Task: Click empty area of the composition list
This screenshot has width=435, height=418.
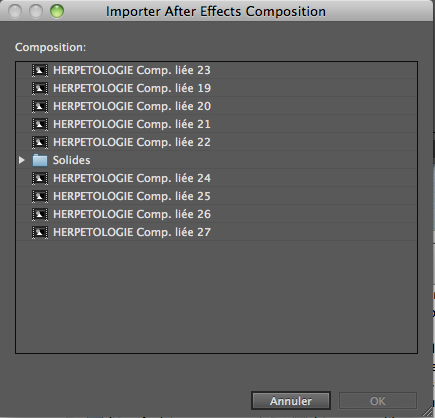Action: pos(216,297)
